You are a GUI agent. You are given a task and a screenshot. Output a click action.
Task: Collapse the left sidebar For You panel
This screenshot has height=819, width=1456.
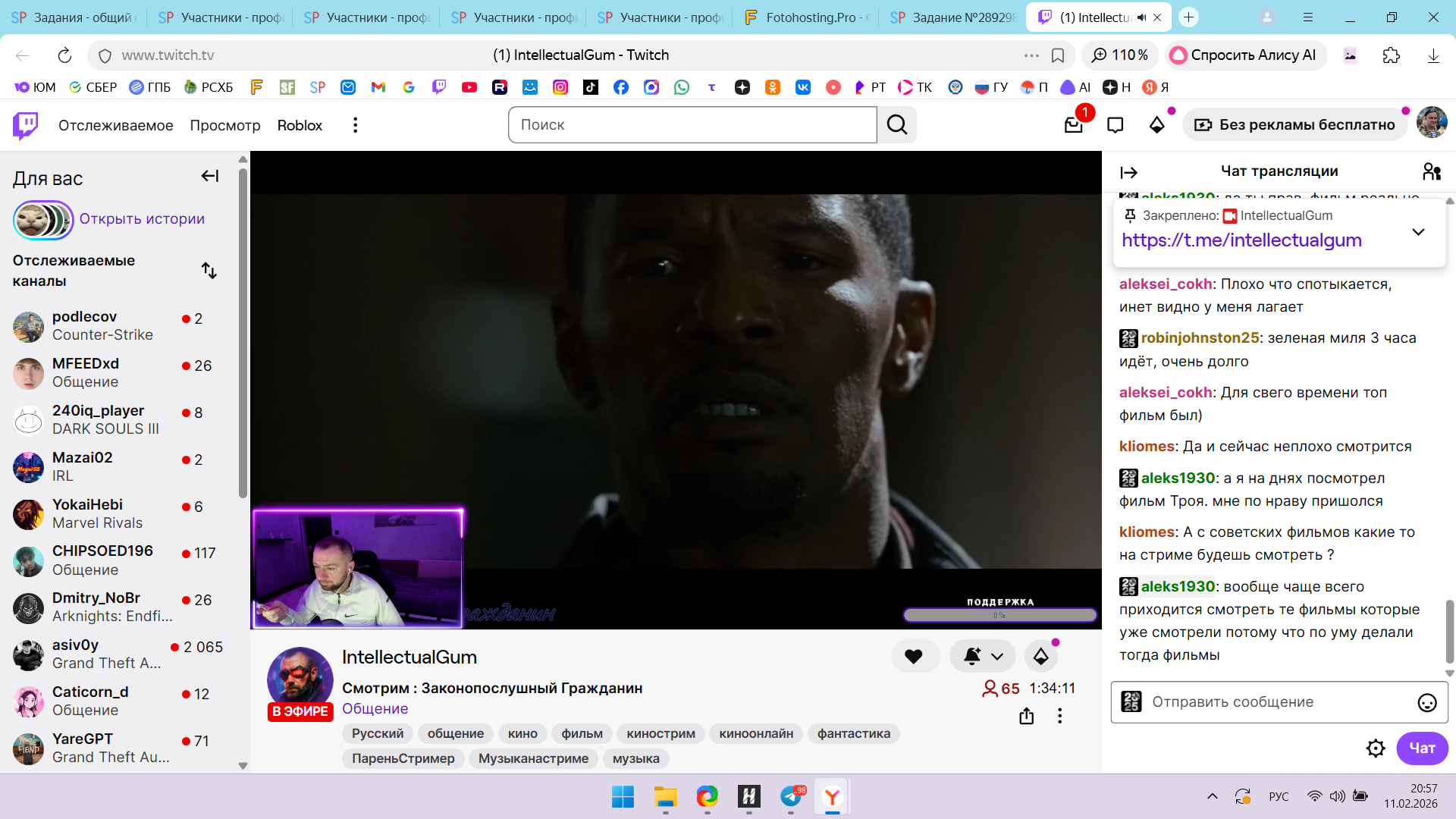pos(210,177)
